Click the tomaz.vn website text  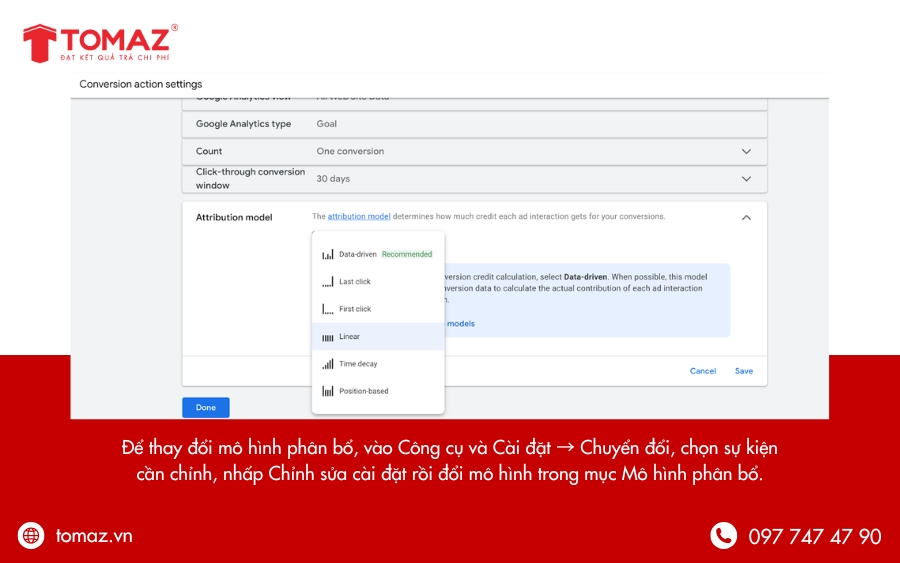(x=95, y=536)
